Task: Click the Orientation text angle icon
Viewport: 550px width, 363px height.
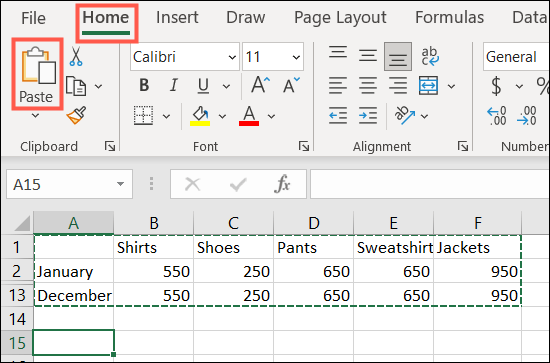Action: pos(405,115)
